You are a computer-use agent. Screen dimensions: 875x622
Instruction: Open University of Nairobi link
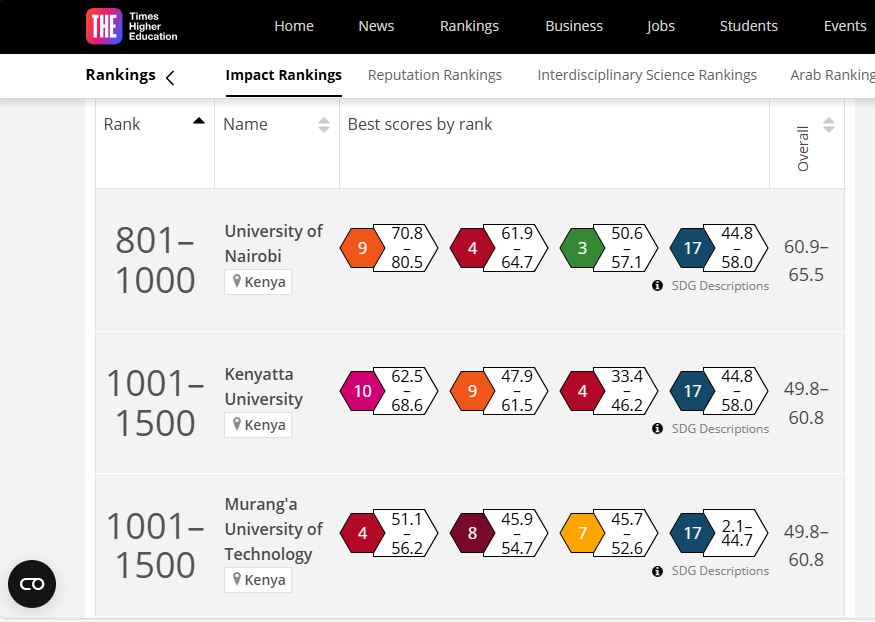pyautogui.click(x=273, y=243)
